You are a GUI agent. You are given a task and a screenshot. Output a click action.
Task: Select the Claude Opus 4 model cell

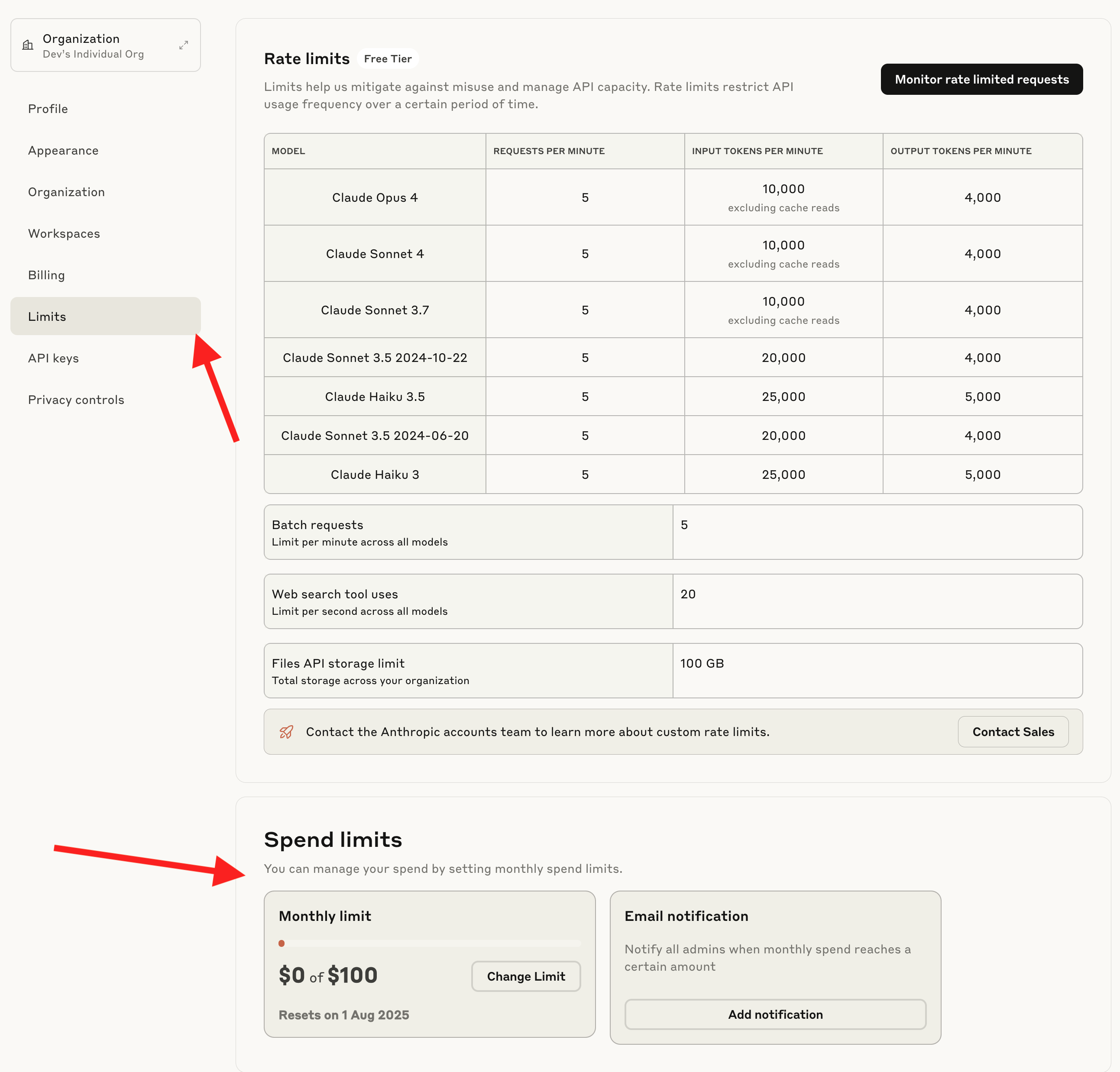pos(375,197)
